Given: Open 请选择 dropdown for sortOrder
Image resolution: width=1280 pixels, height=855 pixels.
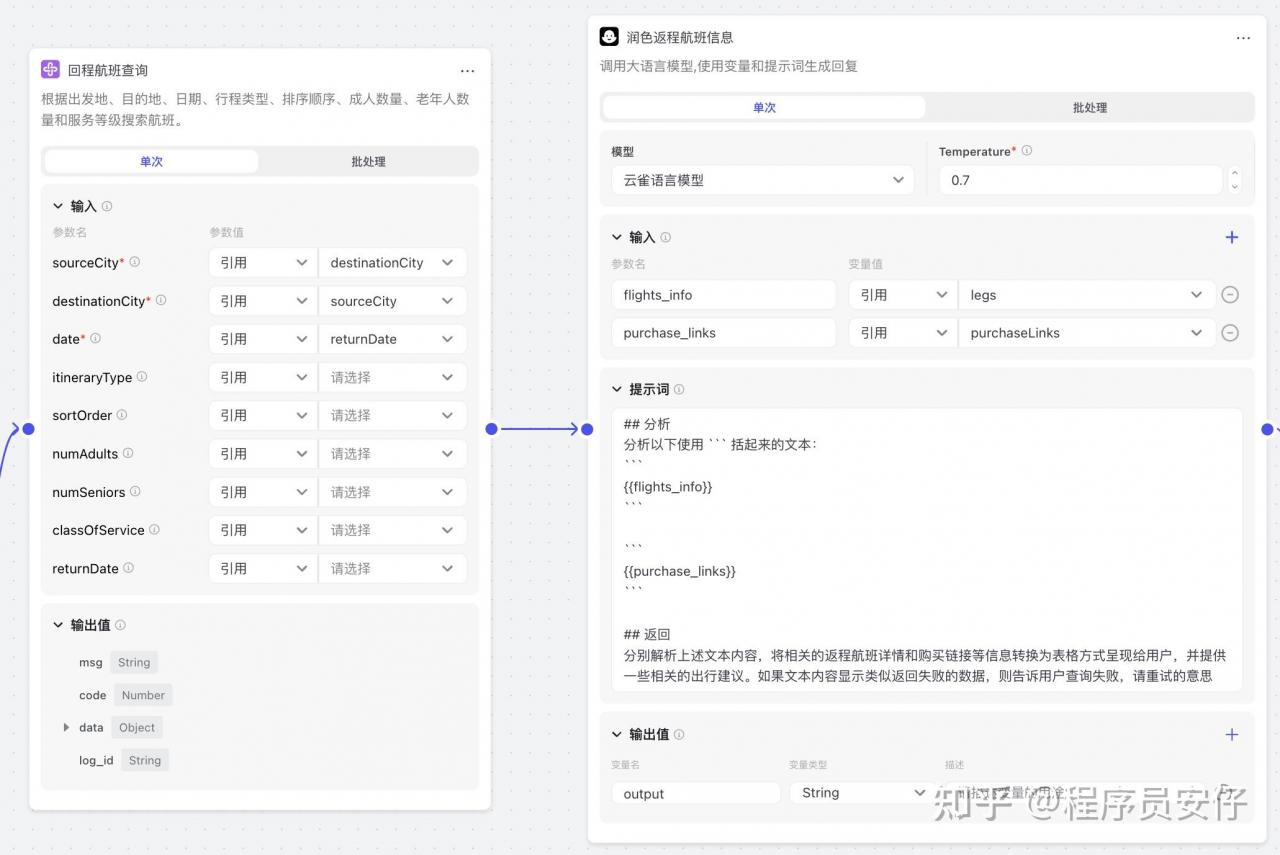Looking at the screenshot, I should [x=392, y=415].
